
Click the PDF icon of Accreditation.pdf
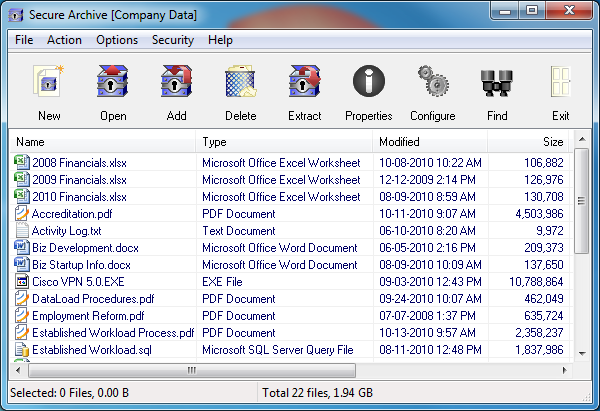coord(22,213)
